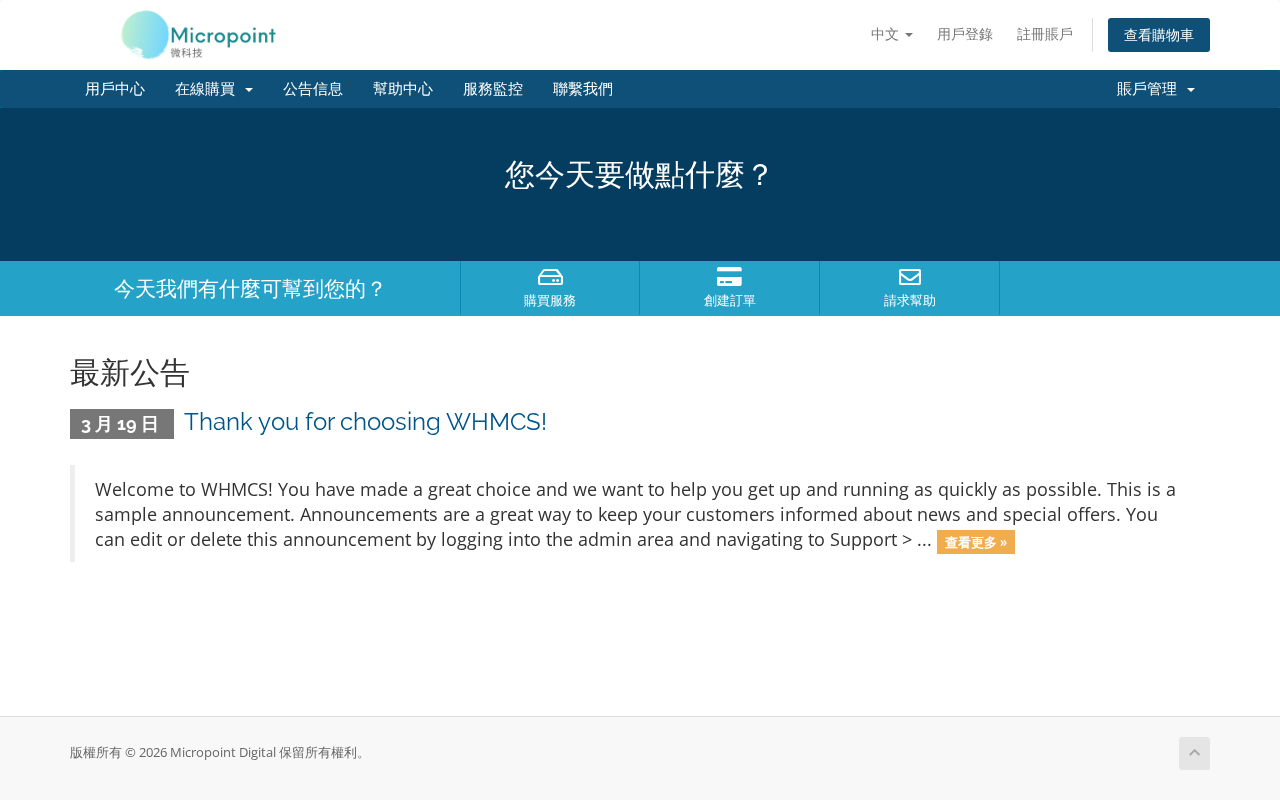Screen dimensions: 1280x800
Task: Click the hard drive icon for 購買服務
Action: (x=550, y=277)
